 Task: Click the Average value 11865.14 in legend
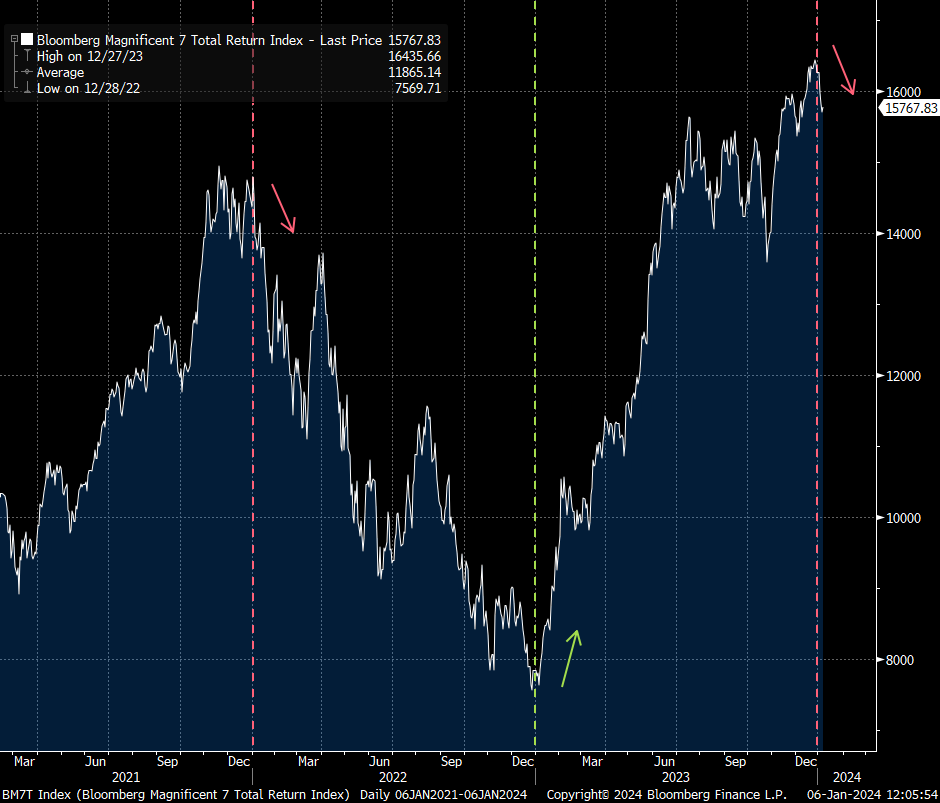(x=414, y=73)
